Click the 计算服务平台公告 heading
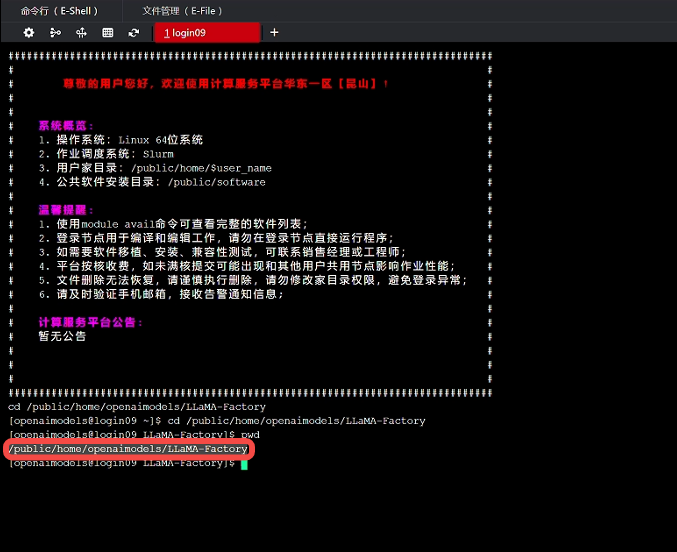 [x=90, y=322]
